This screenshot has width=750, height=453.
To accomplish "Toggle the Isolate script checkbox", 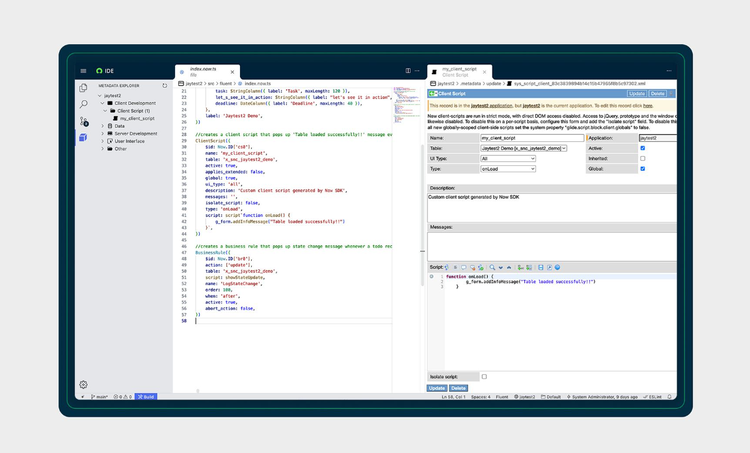I will point(485,377).
